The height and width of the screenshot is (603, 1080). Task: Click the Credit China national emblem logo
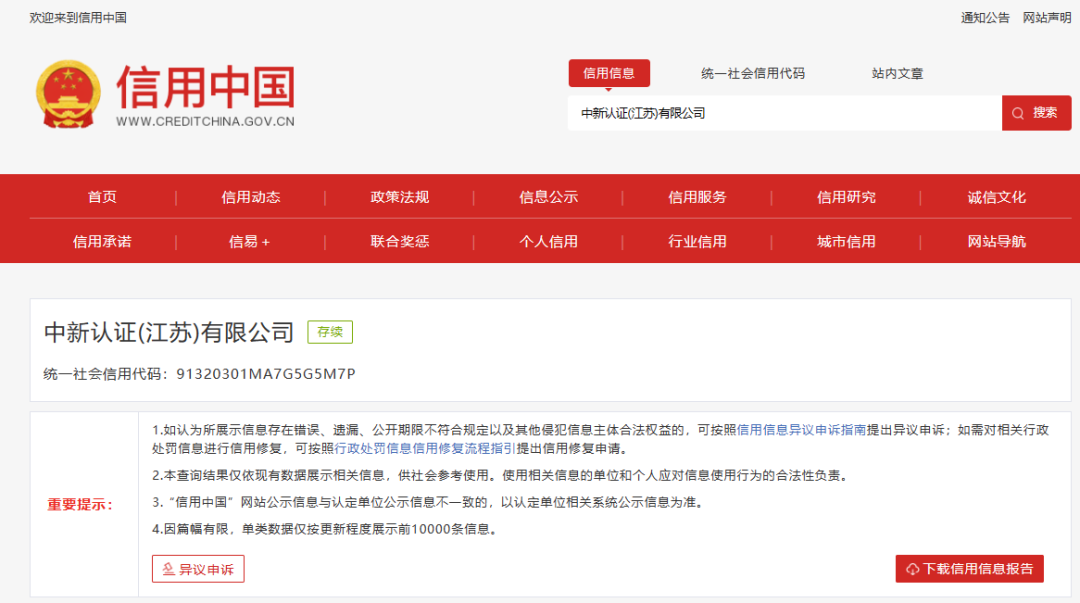[68, 95]
